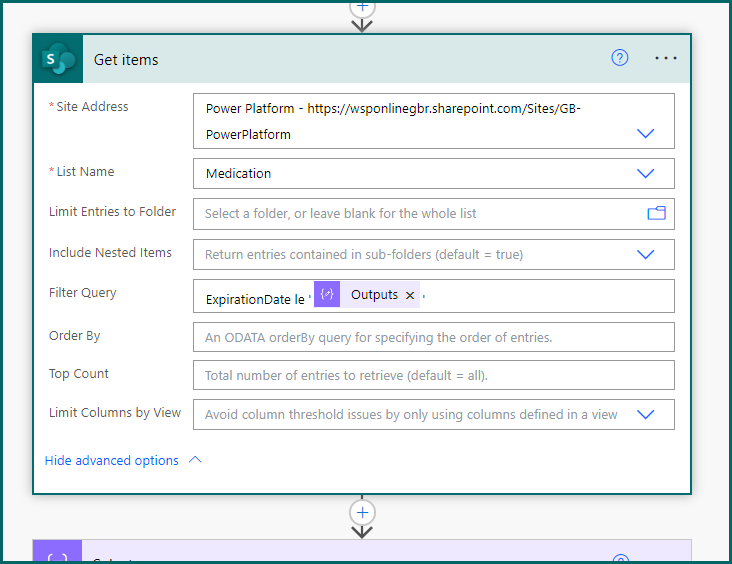This screenshot has height=564, width=732.
Task: Remove the Outputs token from Filter Query
Action: coord(410,295)
